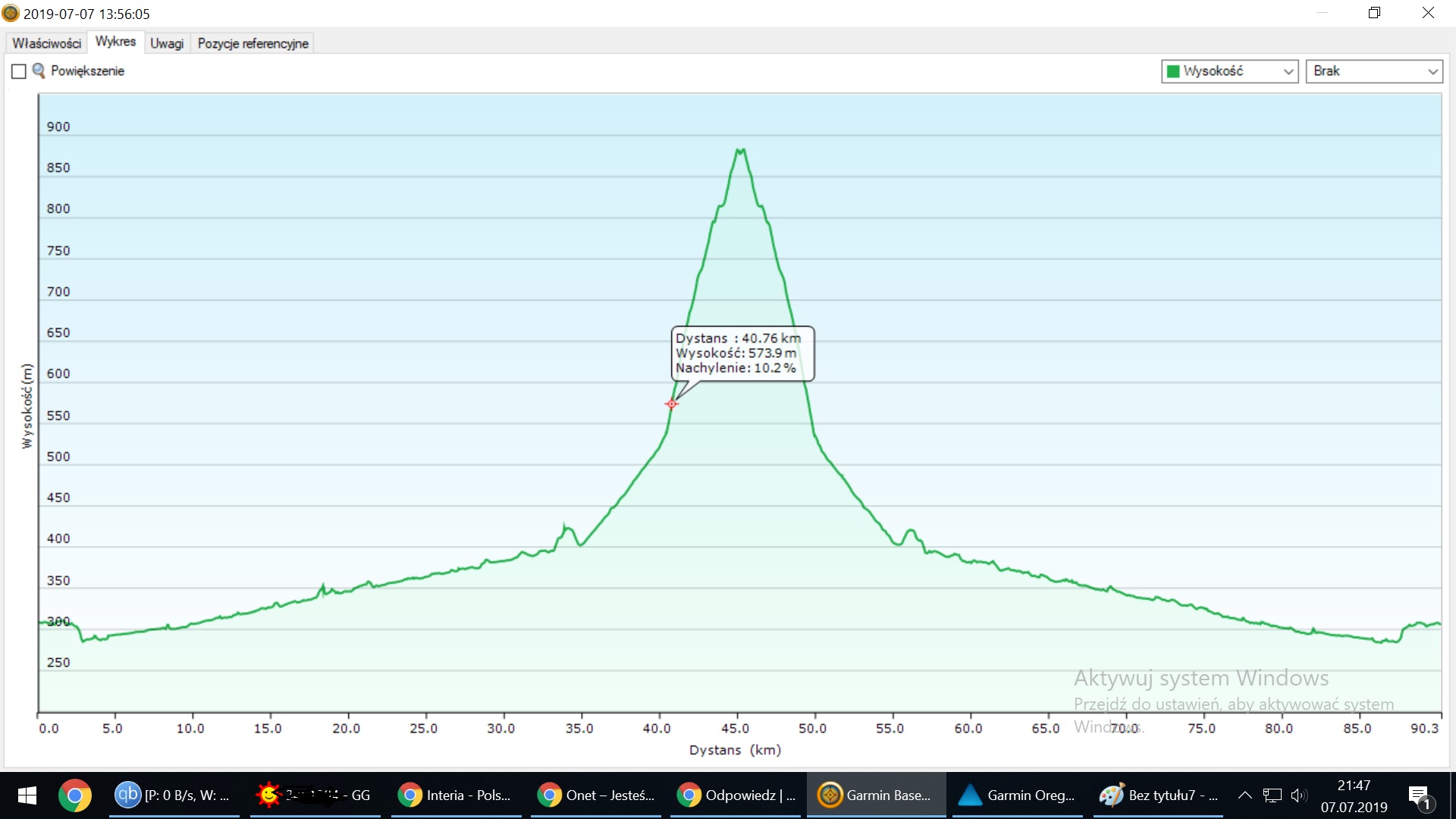
Task: Switch to the GG messenger taskbar window
Action: [314, 795]
